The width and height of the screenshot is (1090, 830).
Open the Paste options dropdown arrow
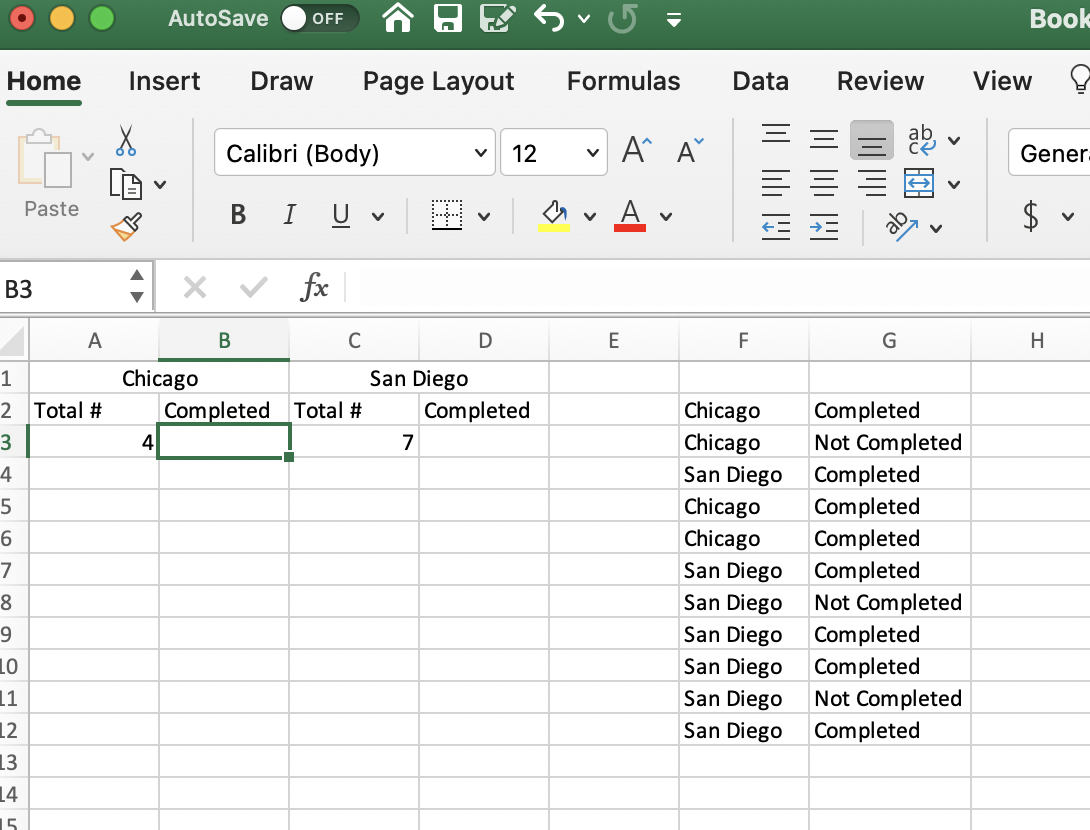(x=88, y=156)
